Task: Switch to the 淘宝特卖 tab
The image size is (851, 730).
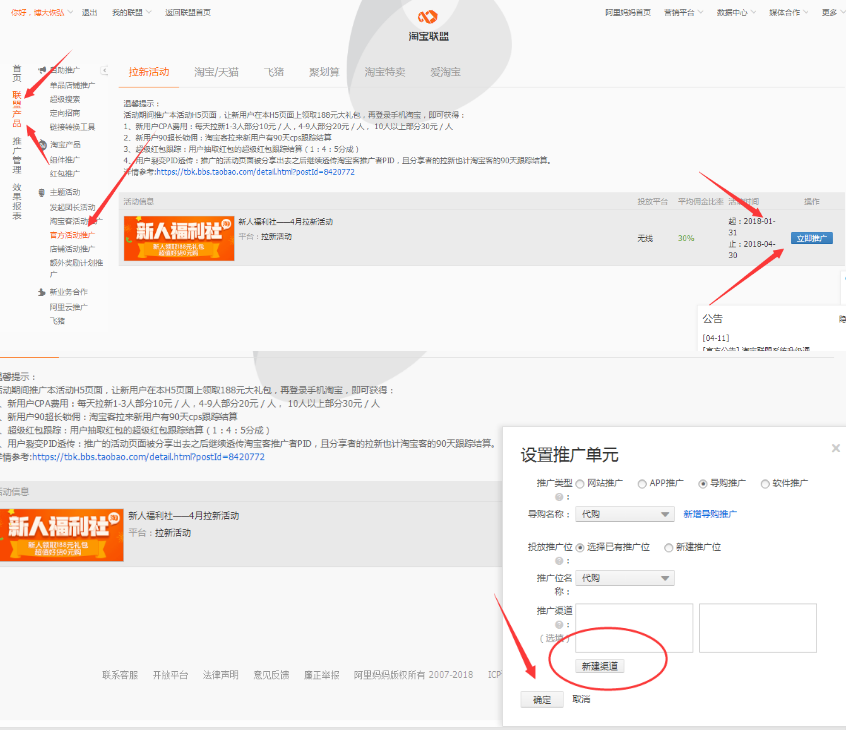Action: pyautogui.click(x=385, y=72)
